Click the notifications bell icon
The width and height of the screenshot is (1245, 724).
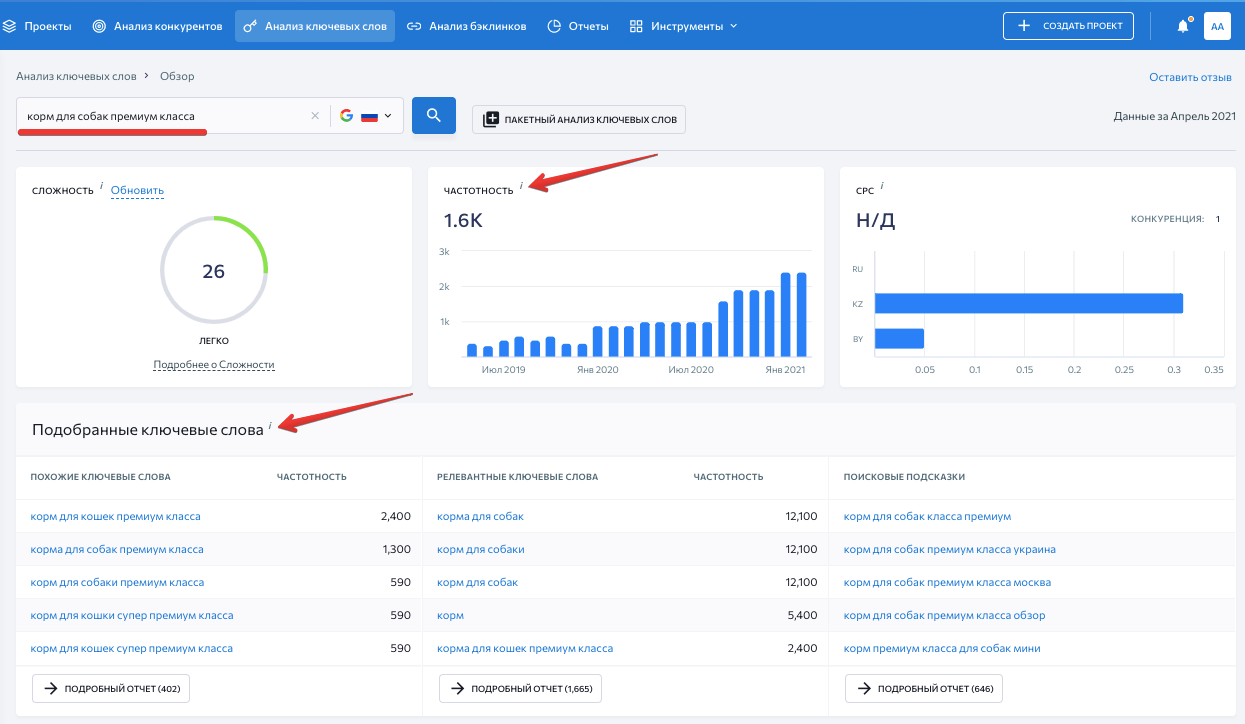pyautogui.click(x=1181, y=25)
